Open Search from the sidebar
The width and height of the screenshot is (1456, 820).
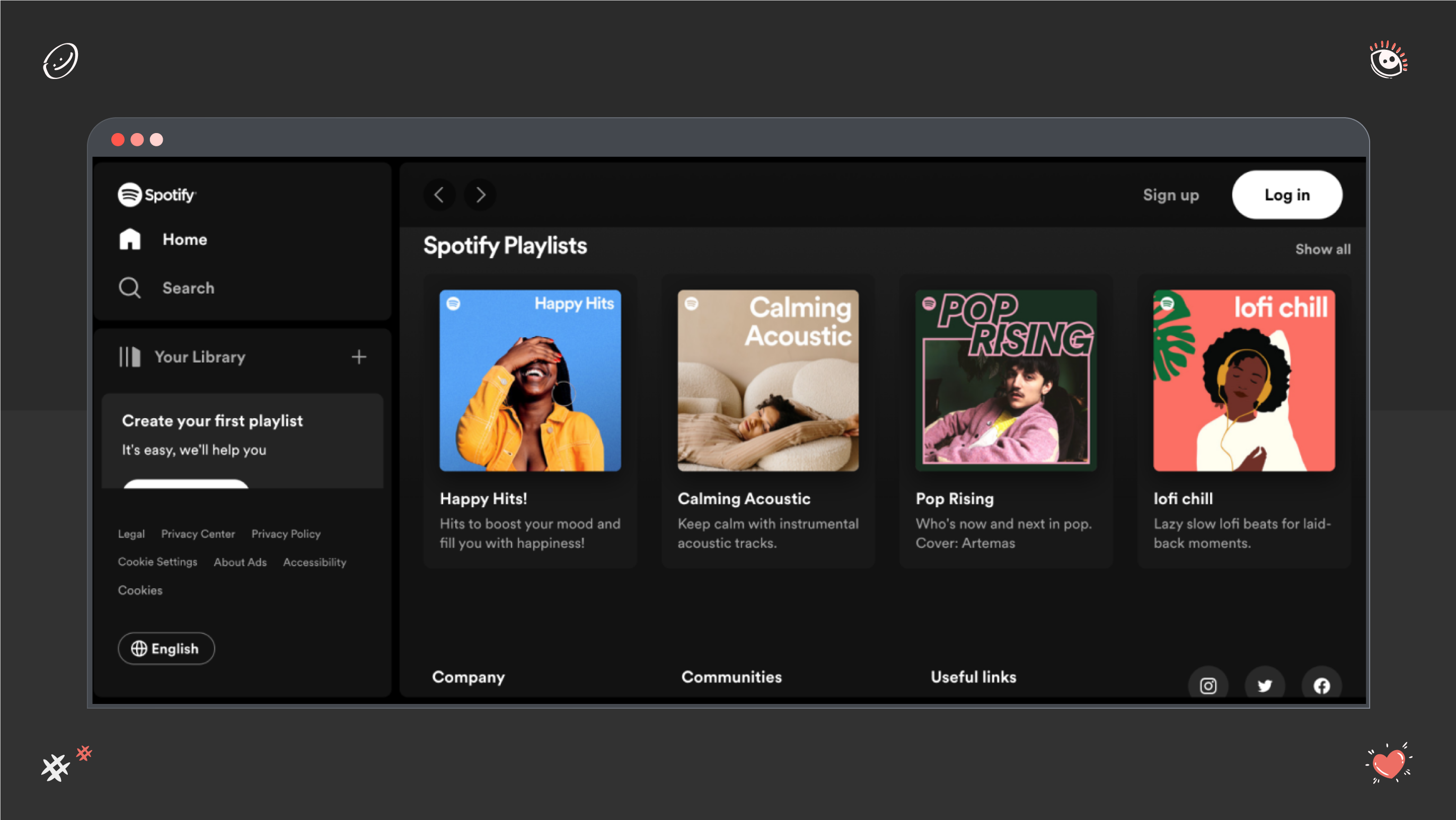pyautogui.click(x=130, y=288)
